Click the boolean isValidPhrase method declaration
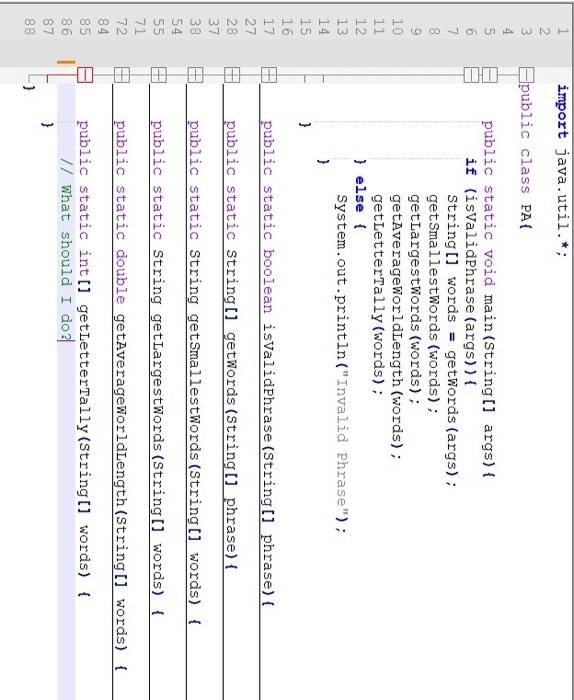 (x=268, y=363)
